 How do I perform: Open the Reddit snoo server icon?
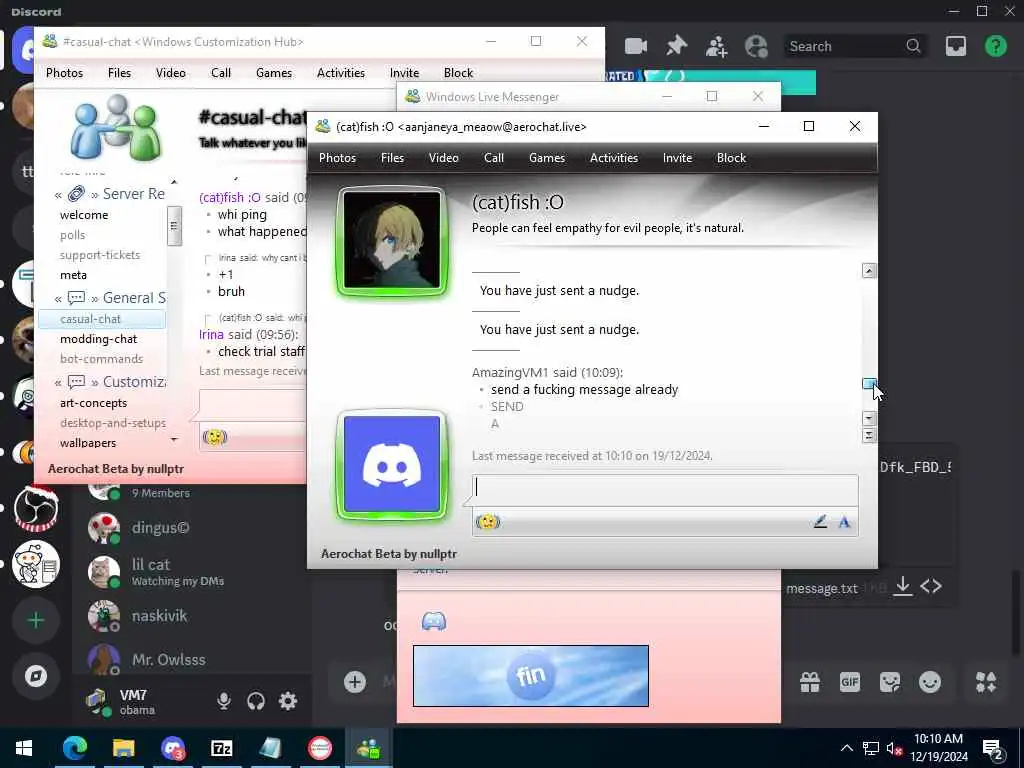point(36,564)
